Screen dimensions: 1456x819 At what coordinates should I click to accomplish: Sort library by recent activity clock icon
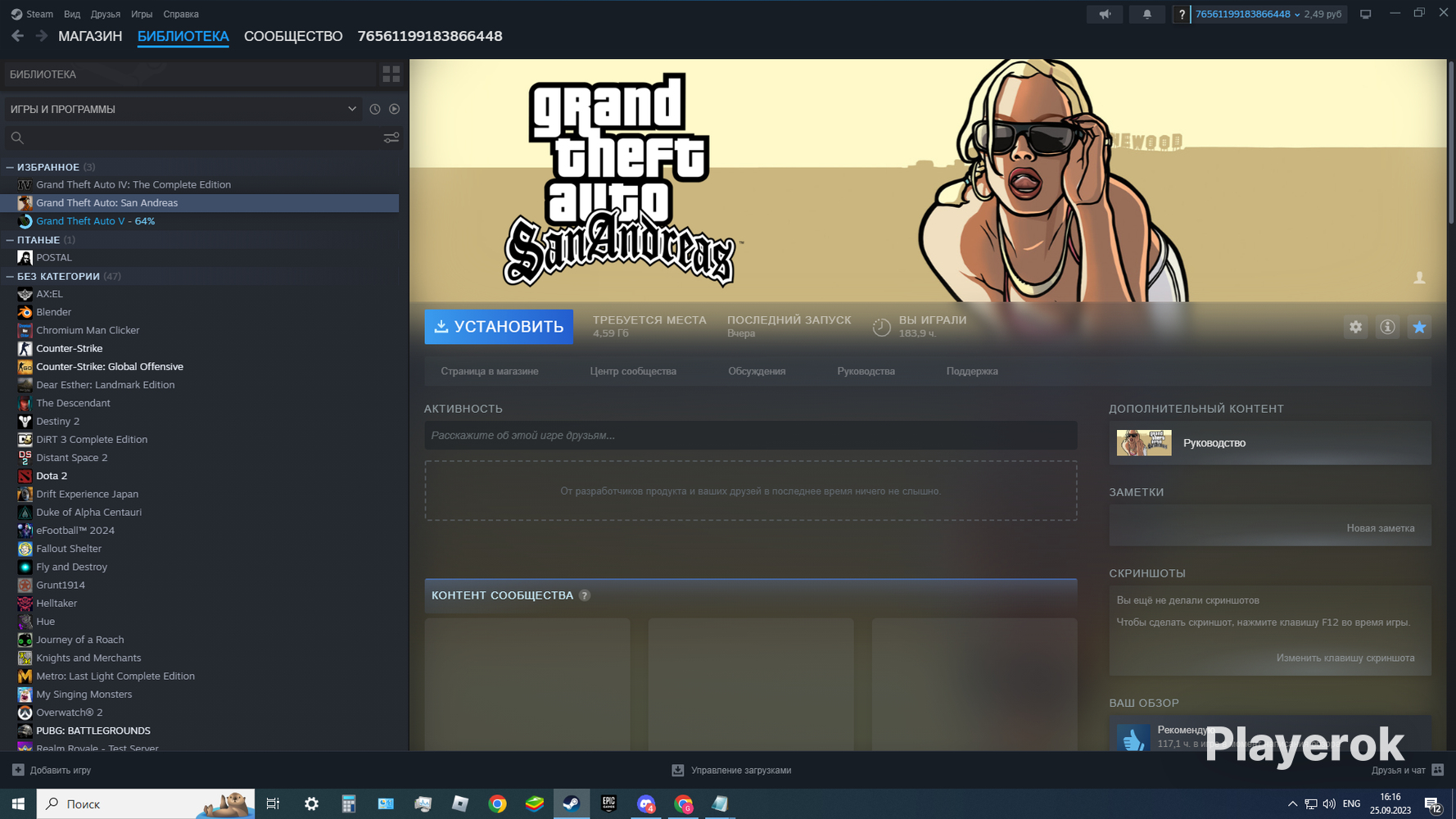click(375, 109)
